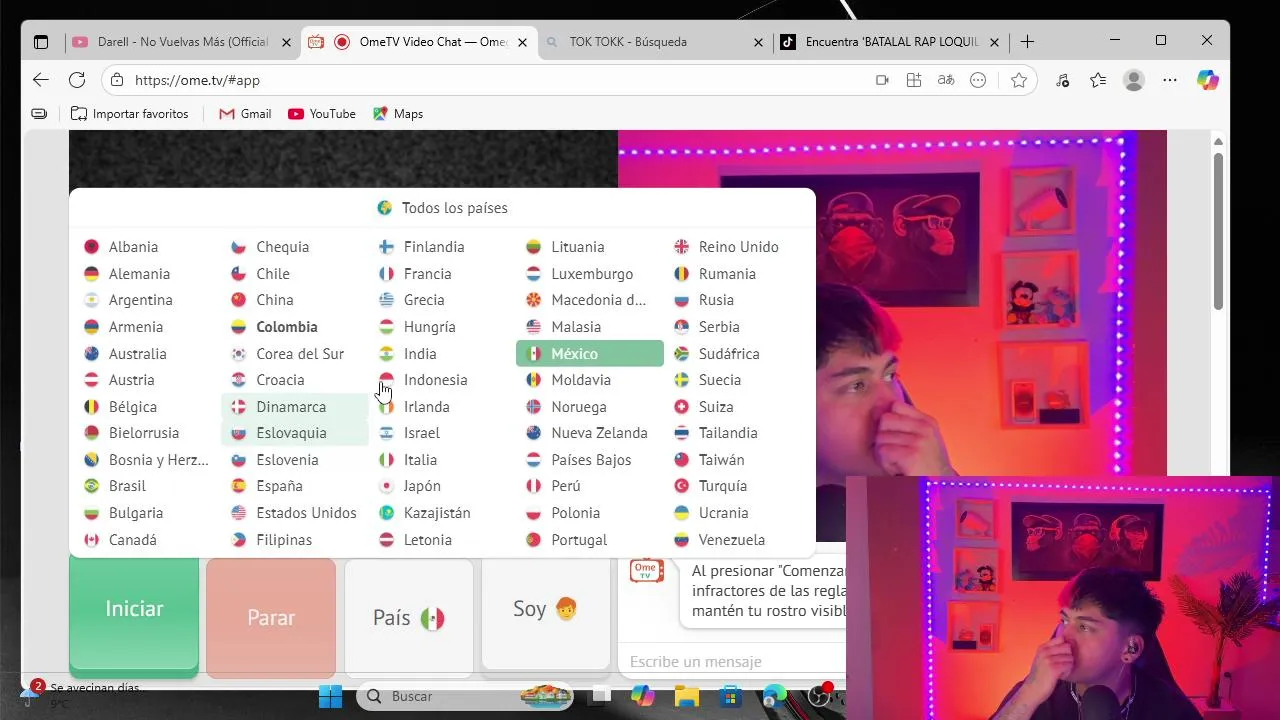Go back with the browser back arrow
This screenshot has height=720, width=1280.
tap(40, 80)
